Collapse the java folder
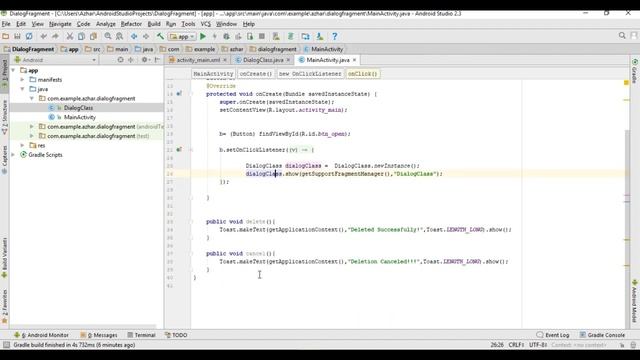This screenshot has width=640, height=360. [22, 89]
